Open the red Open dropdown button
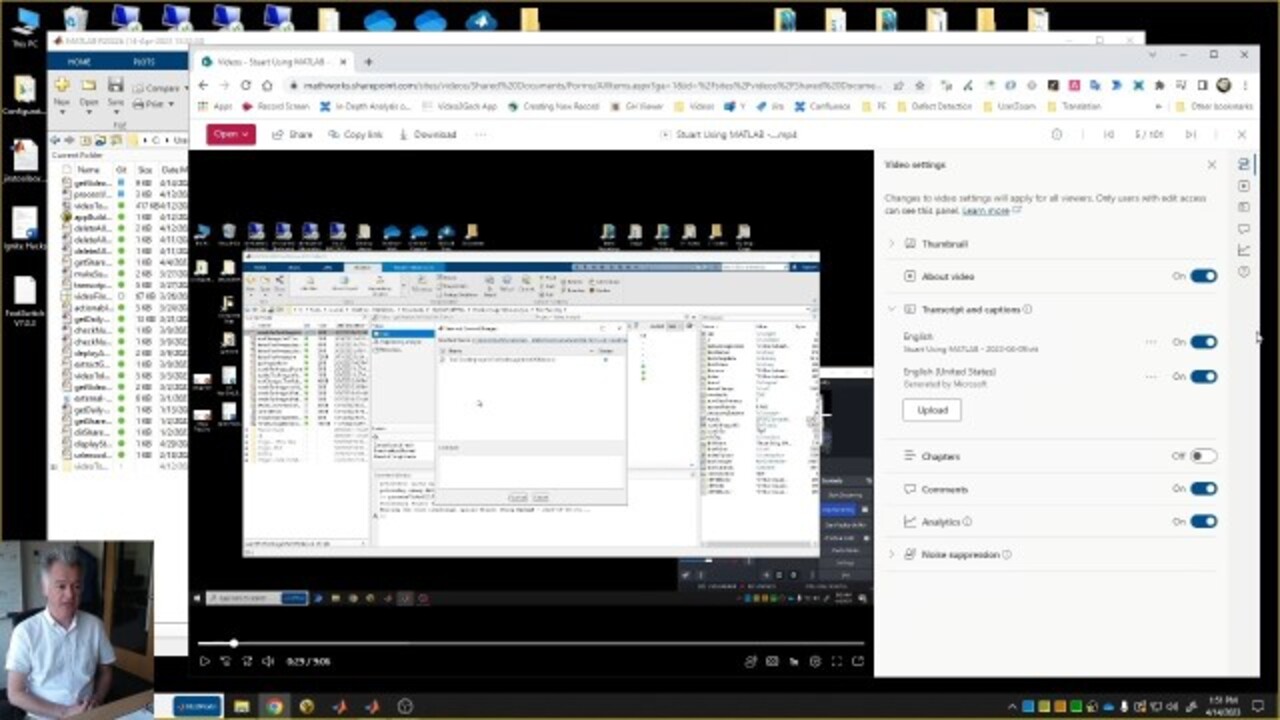1280x720 pixels. click(231, 134)
